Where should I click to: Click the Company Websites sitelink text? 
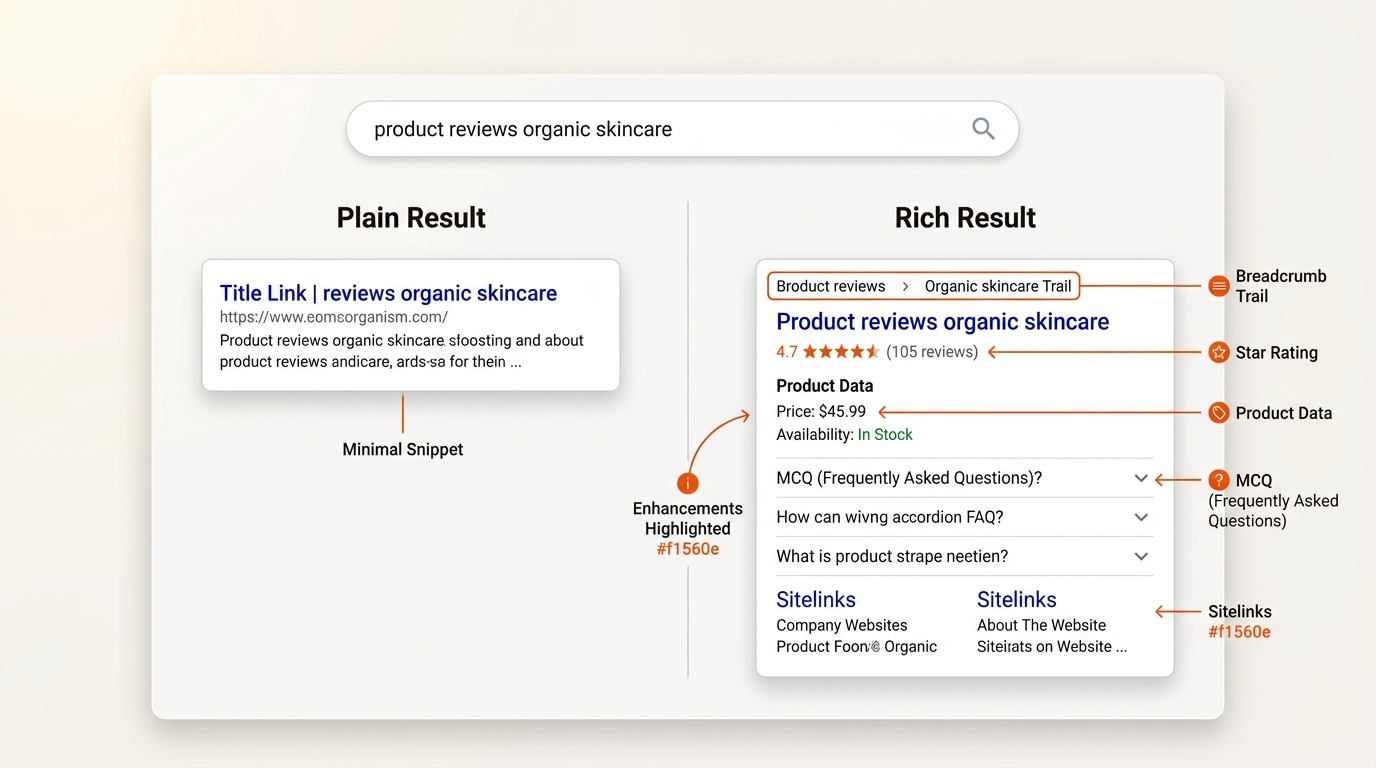(842, 625)
